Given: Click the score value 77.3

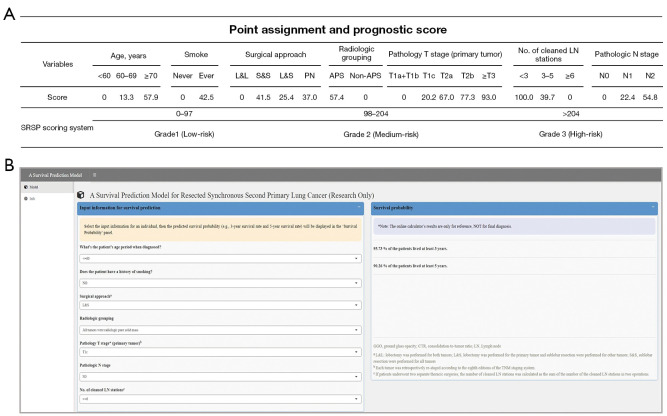Looking at the screenshot, I should coord(467,97).
